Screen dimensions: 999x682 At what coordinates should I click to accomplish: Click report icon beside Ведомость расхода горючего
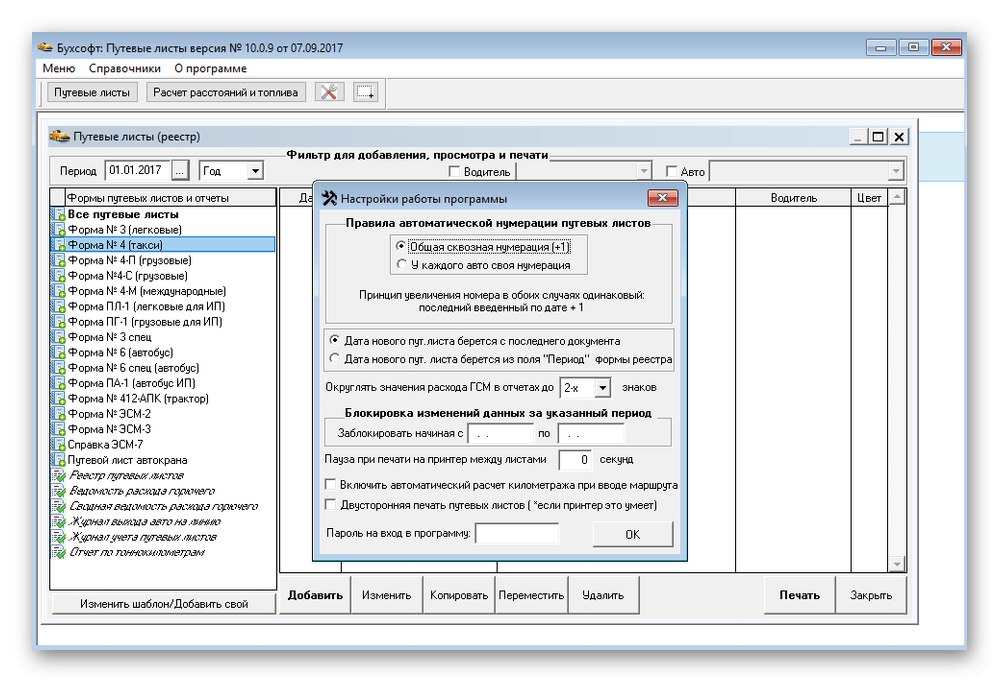point(59,491)
